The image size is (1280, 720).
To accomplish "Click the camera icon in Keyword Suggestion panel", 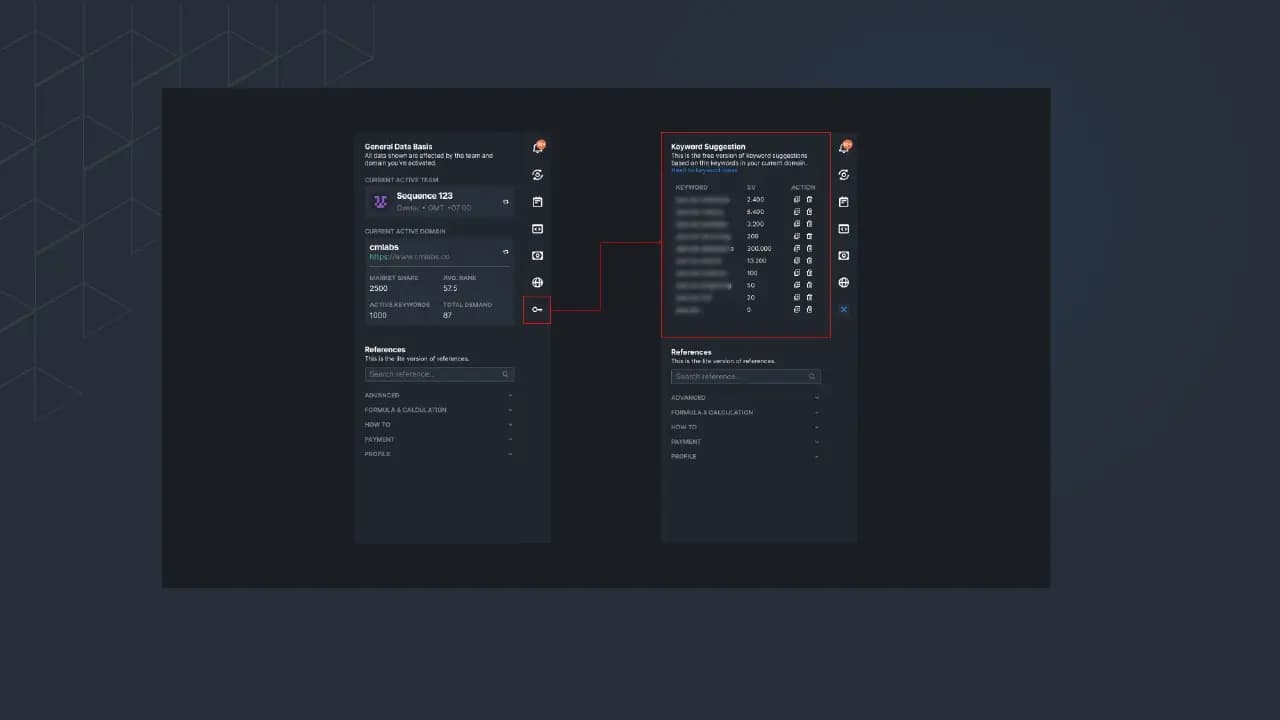I will point(844,256).
